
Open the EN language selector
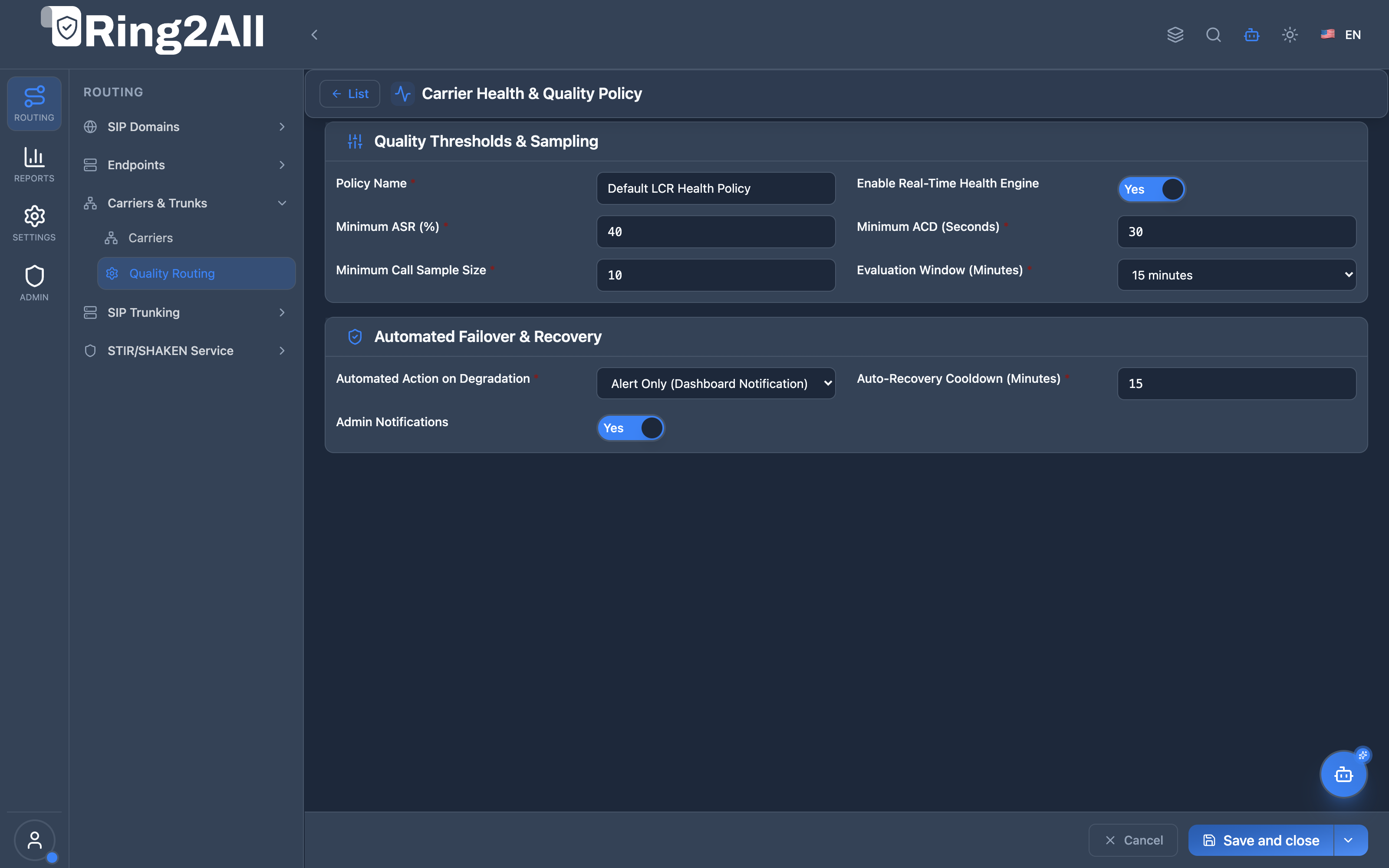tap(1341, 34)
